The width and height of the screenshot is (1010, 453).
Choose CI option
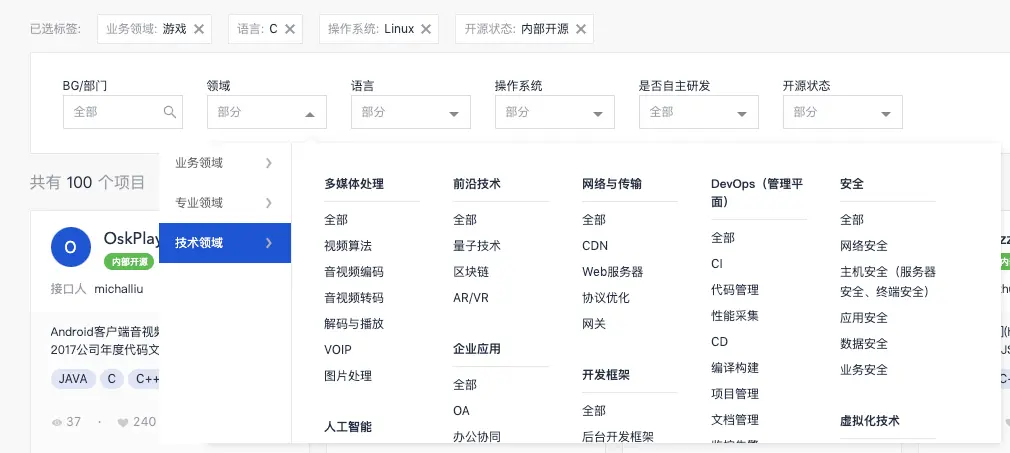(x=717, y=264)
